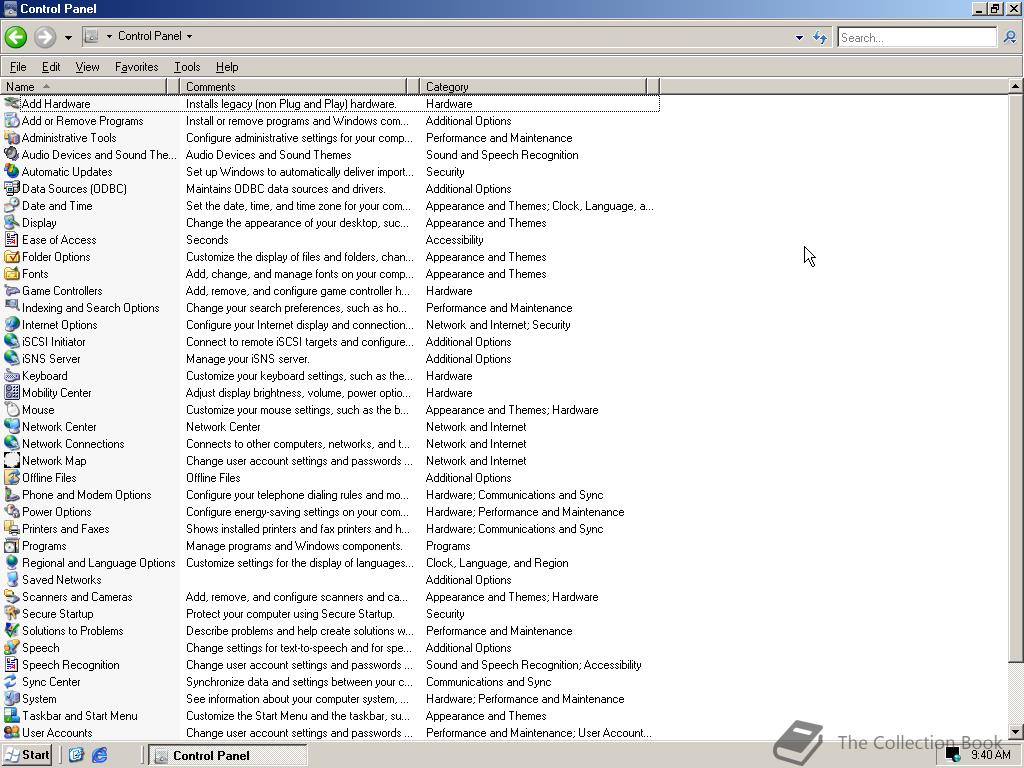
Task: Click the Control Panel taskbar button
Action: click(x=227, y=756)
